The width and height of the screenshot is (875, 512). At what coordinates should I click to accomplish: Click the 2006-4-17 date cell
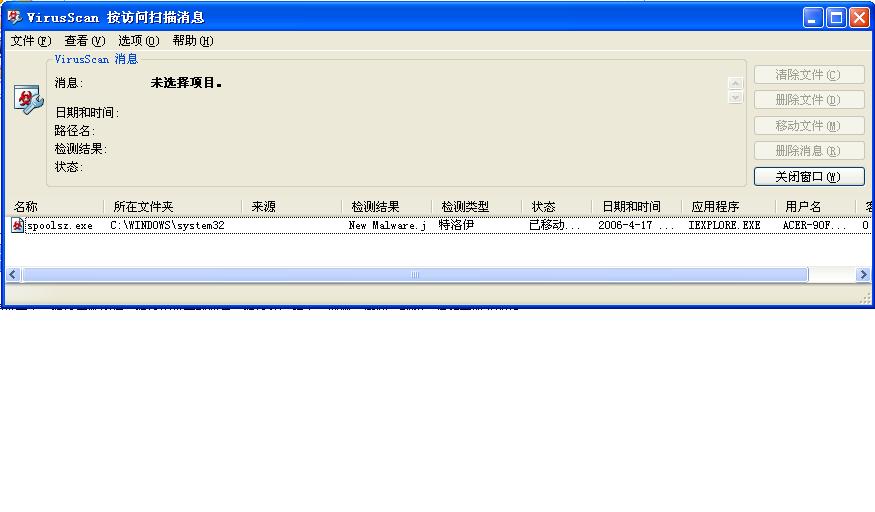[636, 225]
